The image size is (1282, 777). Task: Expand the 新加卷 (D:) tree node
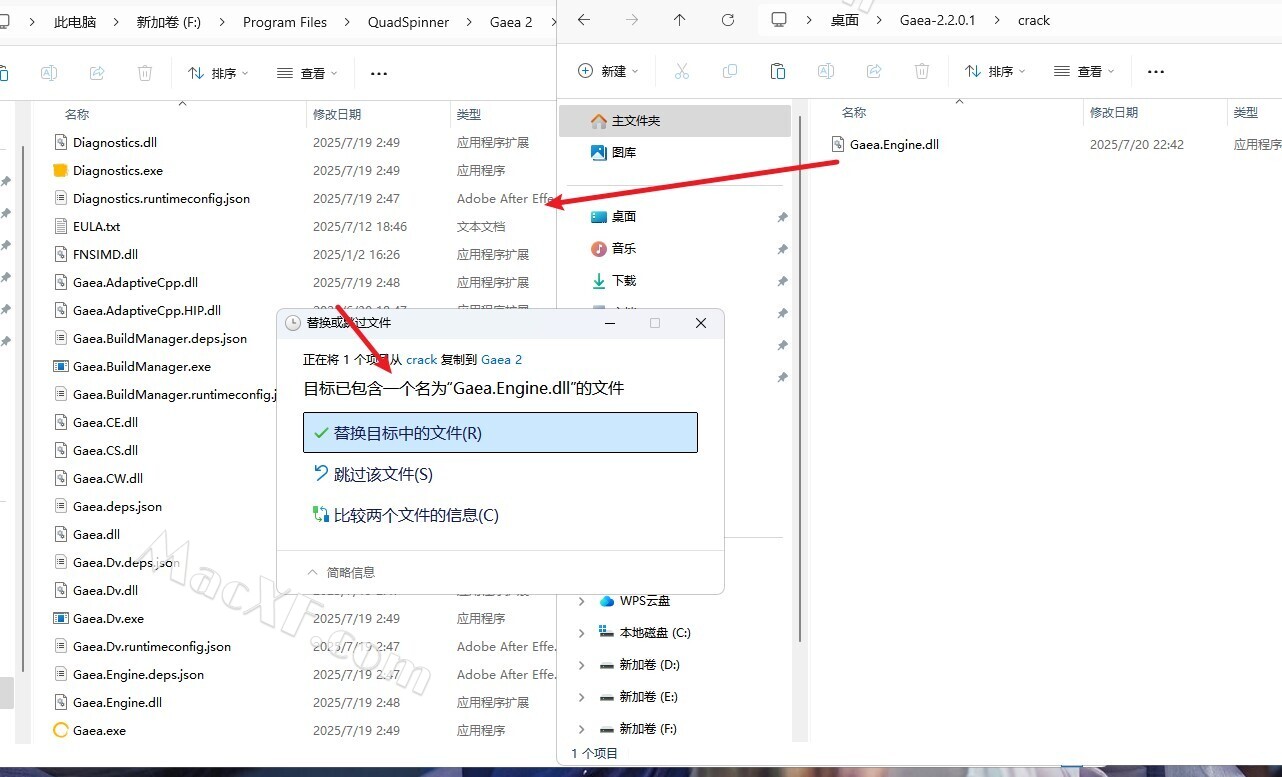click(582, 665)
